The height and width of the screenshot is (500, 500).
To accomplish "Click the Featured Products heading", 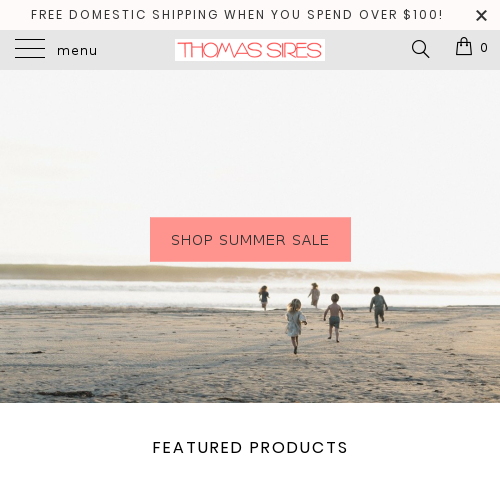I will [250, 447].
